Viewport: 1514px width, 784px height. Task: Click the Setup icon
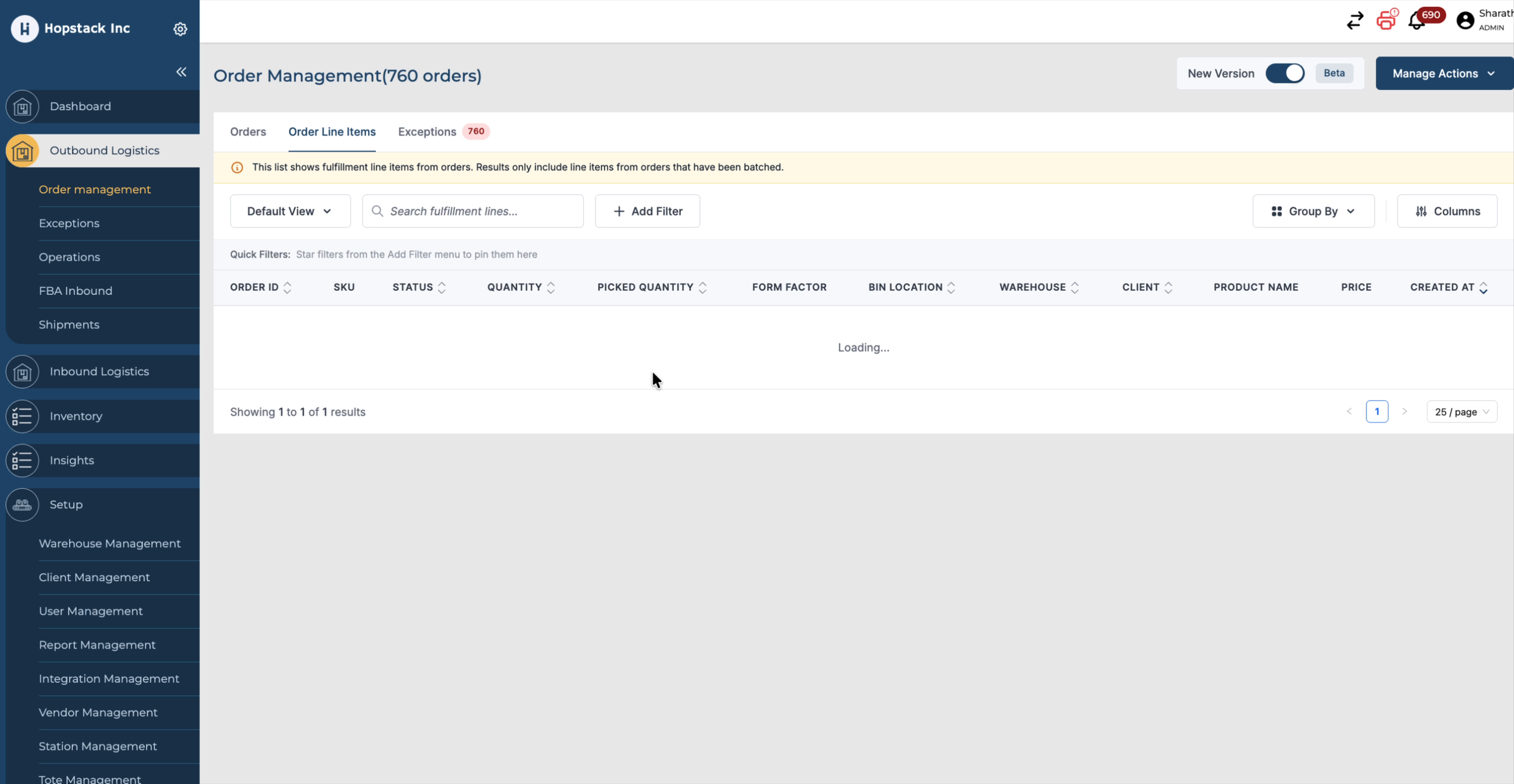22,505
